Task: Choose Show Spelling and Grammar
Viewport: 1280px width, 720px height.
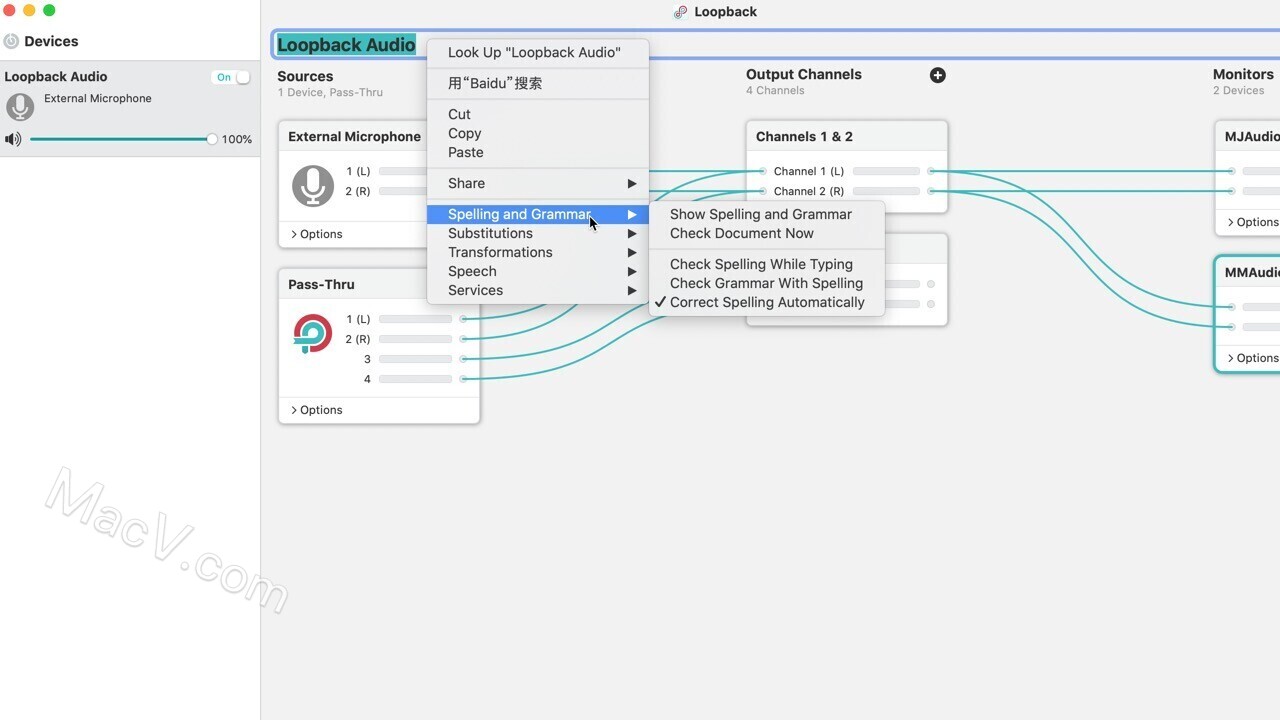Action: pos(760,214)
